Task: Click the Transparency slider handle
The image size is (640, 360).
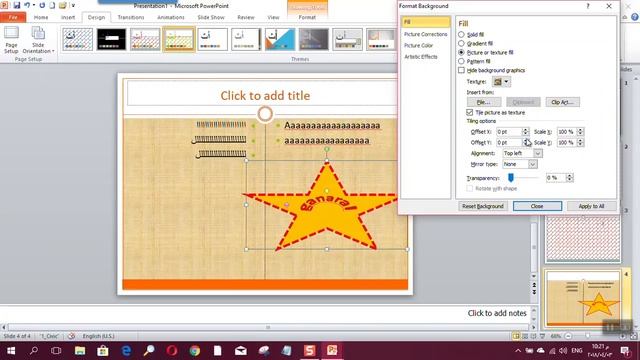Action: [x=511, y=177]
